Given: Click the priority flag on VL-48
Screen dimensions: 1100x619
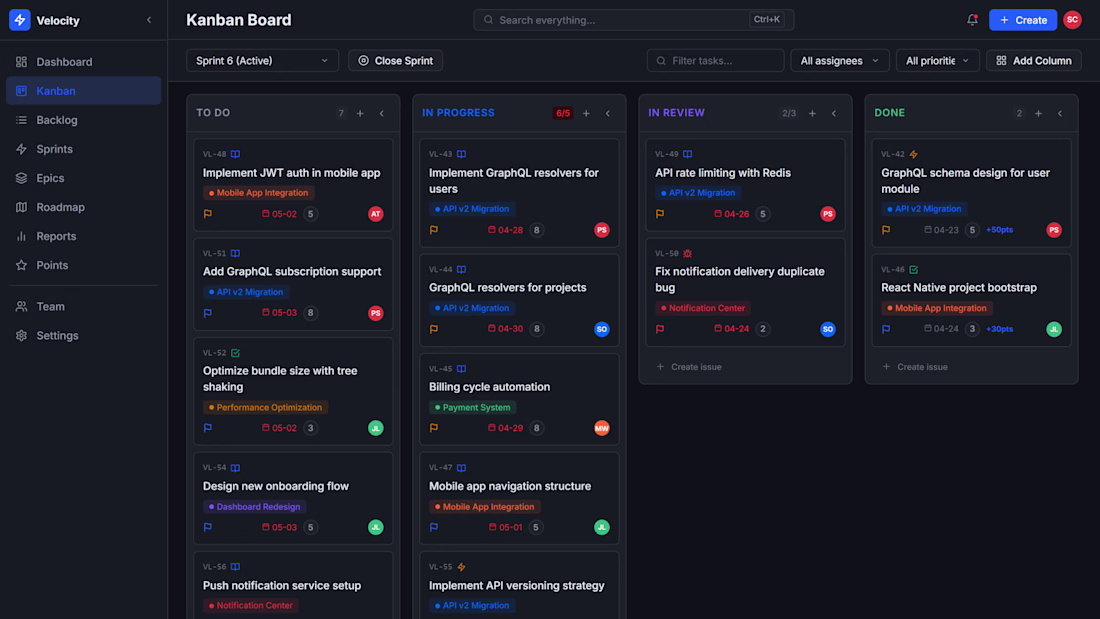Looking at the screenshot, I should (x=208, y=214).
